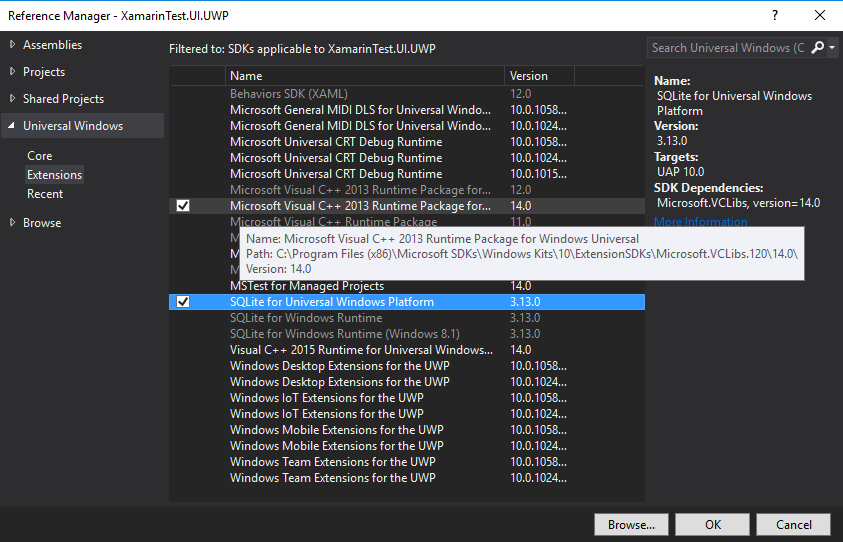Image resolution: width=843 pixels, height=542 pixels.
Task: Expand the Projects tree node arrow
Action: pos(12,72)
